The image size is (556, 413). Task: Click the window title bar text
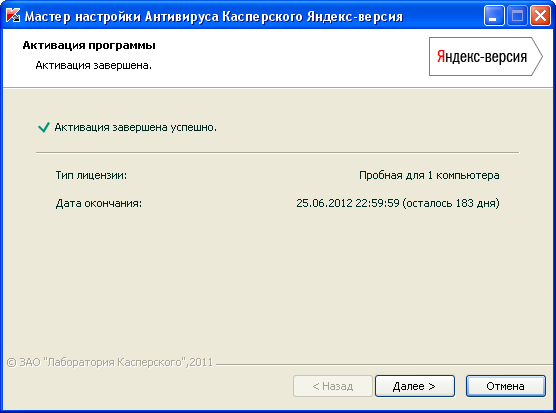[x=213, y=17]
